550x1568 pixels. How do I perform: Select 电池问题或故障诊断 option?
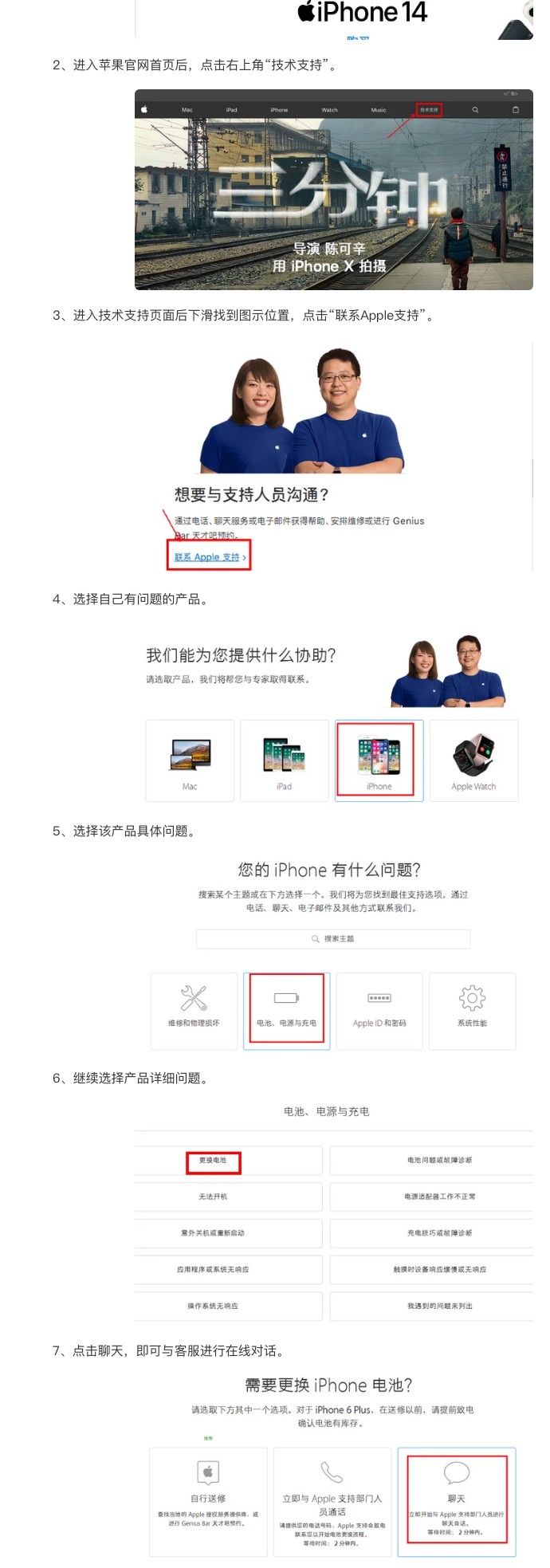tap(440, 1161)
